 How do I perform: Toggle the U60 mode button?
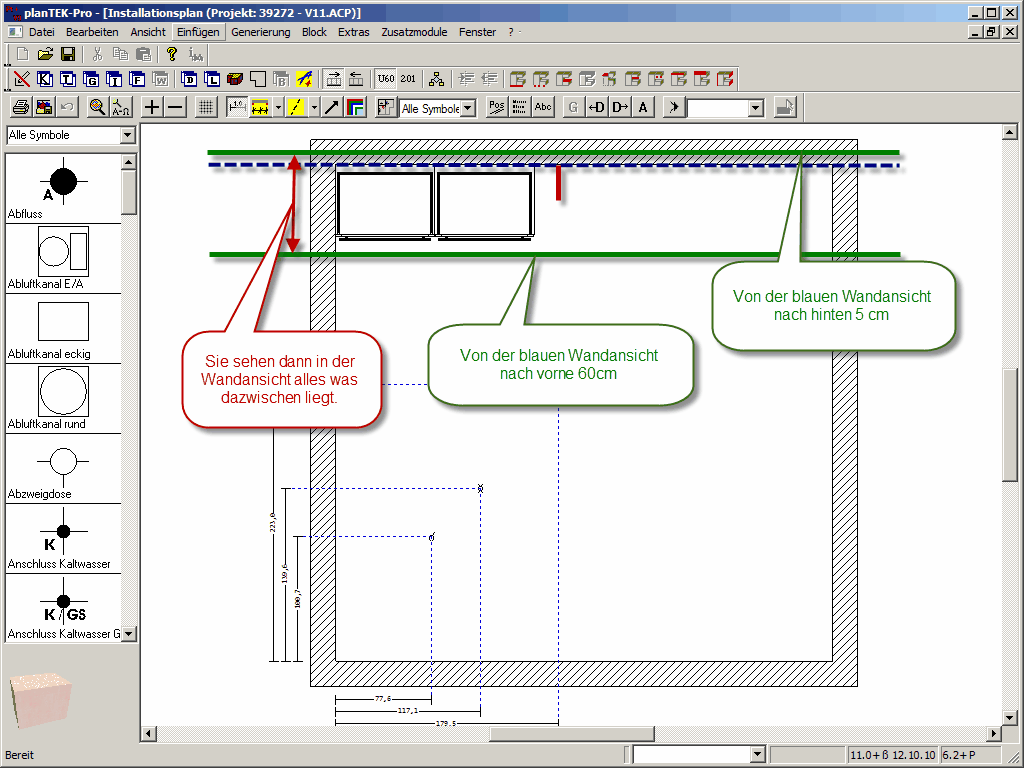point(385,79)
